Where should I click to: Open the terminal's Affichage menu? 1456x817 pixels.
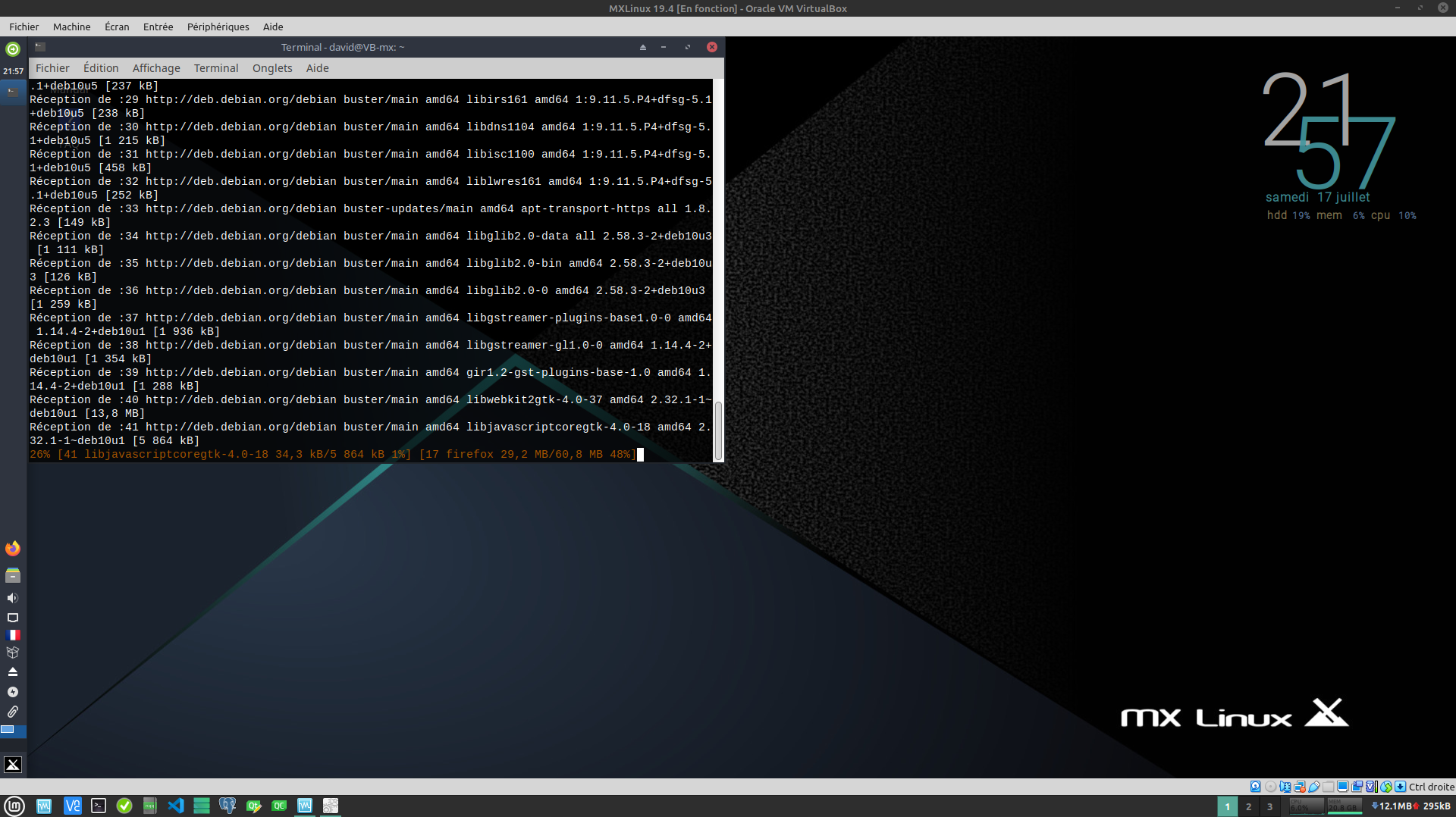[x=156, y=68]
